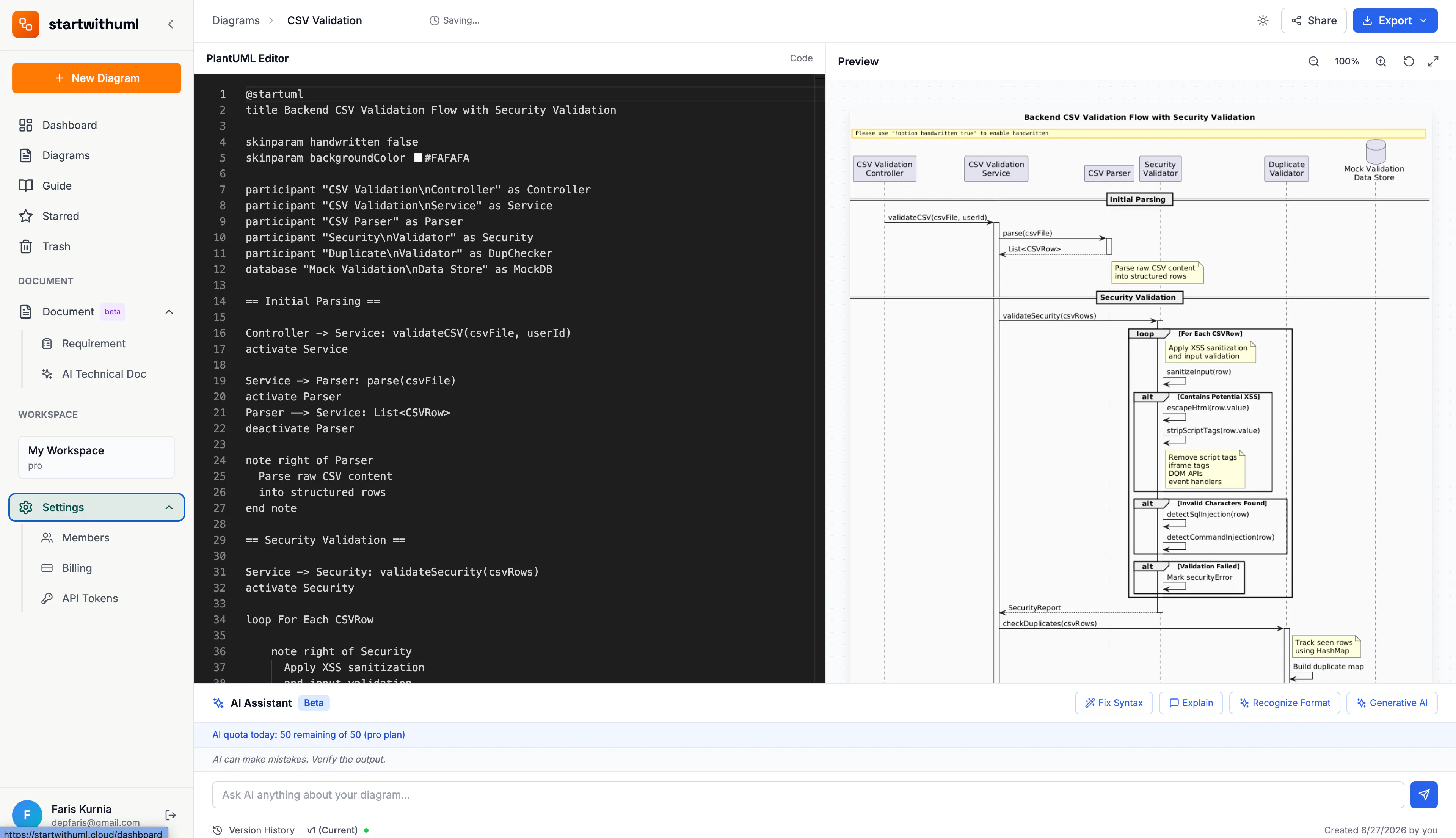Open Generative AI
The height and width of the screenshot is (838, 1456).
(x=1392, y=703)
